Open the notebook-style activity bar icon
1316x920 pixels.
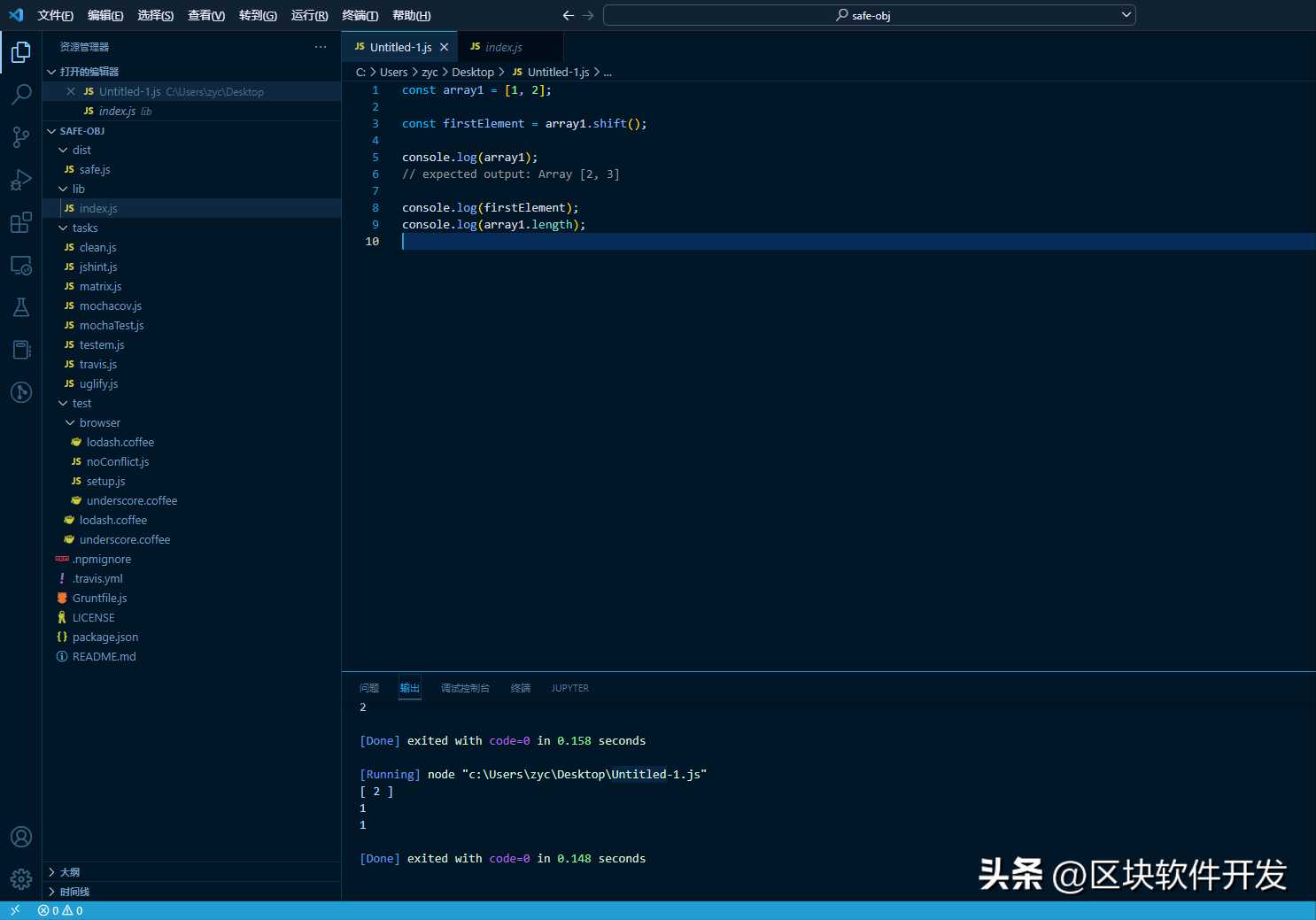(21, 350)
